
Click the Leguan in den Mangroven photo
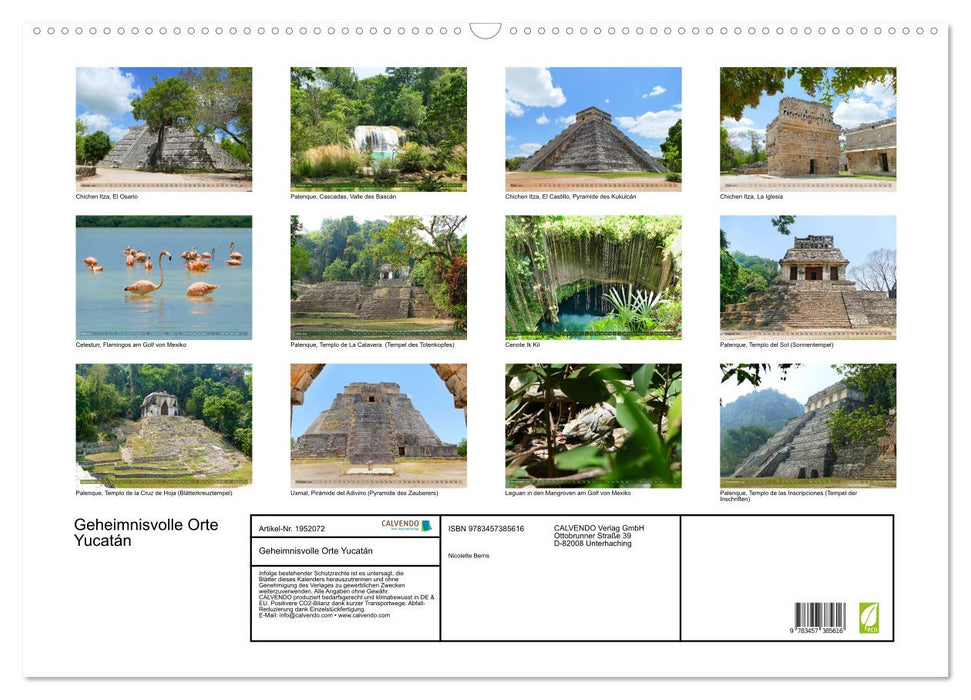point(592,425)
